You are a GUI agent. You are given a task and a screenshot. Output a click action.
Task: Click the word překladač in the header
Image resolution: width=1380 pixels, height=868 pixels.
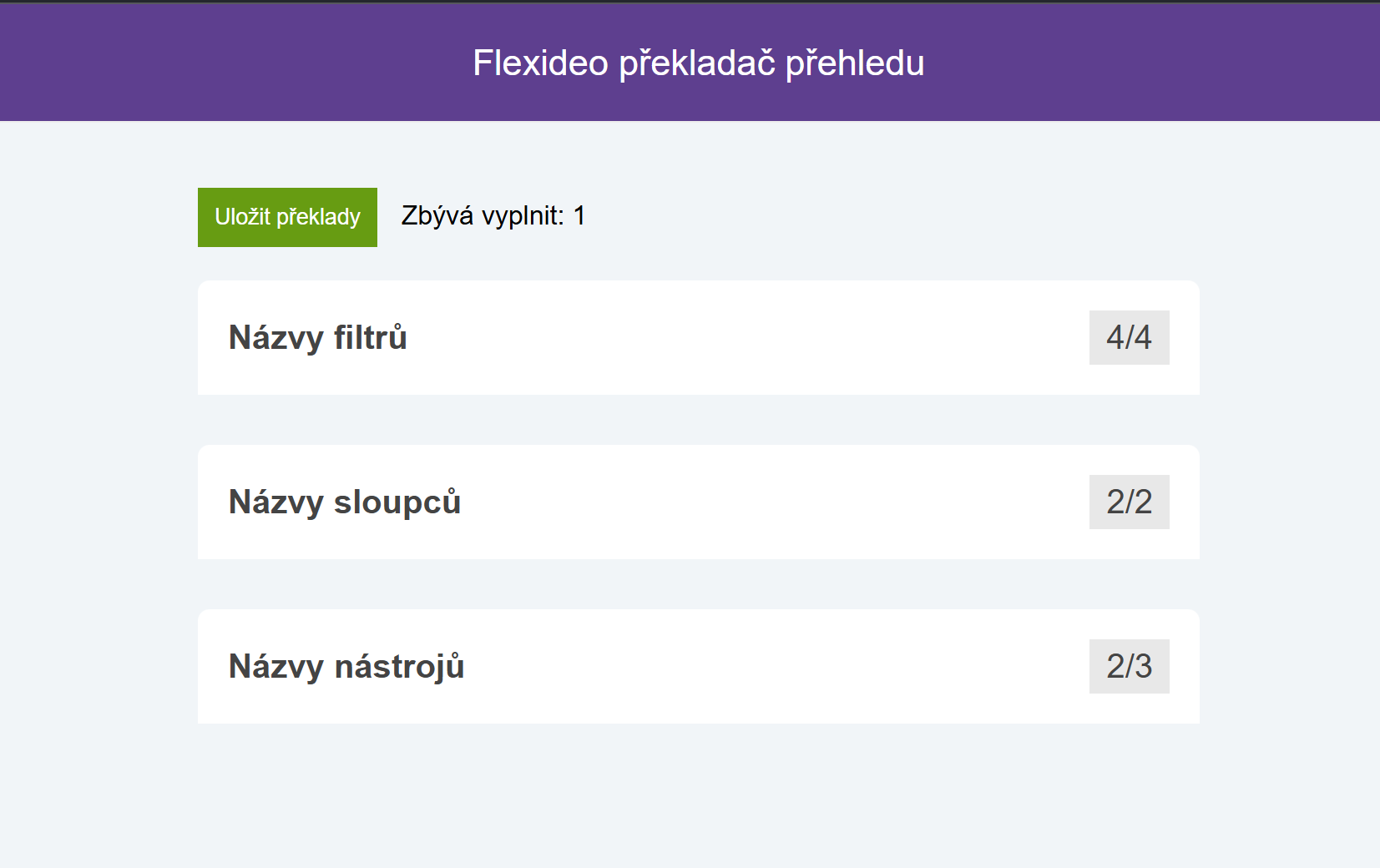[x=697, y=63]
